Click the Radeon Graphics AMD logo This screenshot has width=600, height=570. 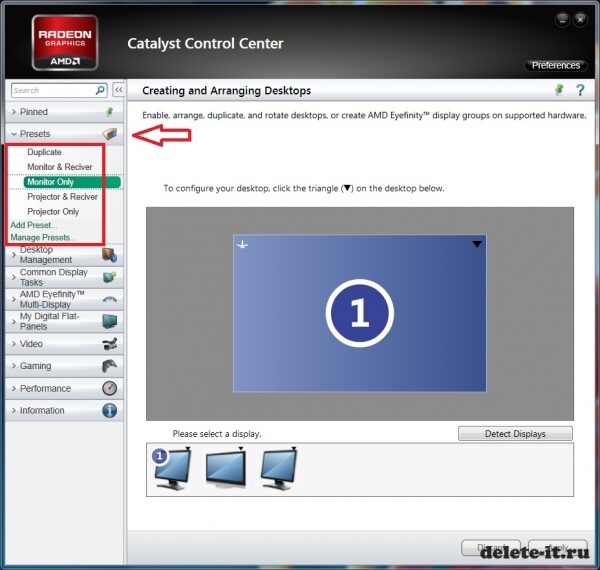pos(65,43)
